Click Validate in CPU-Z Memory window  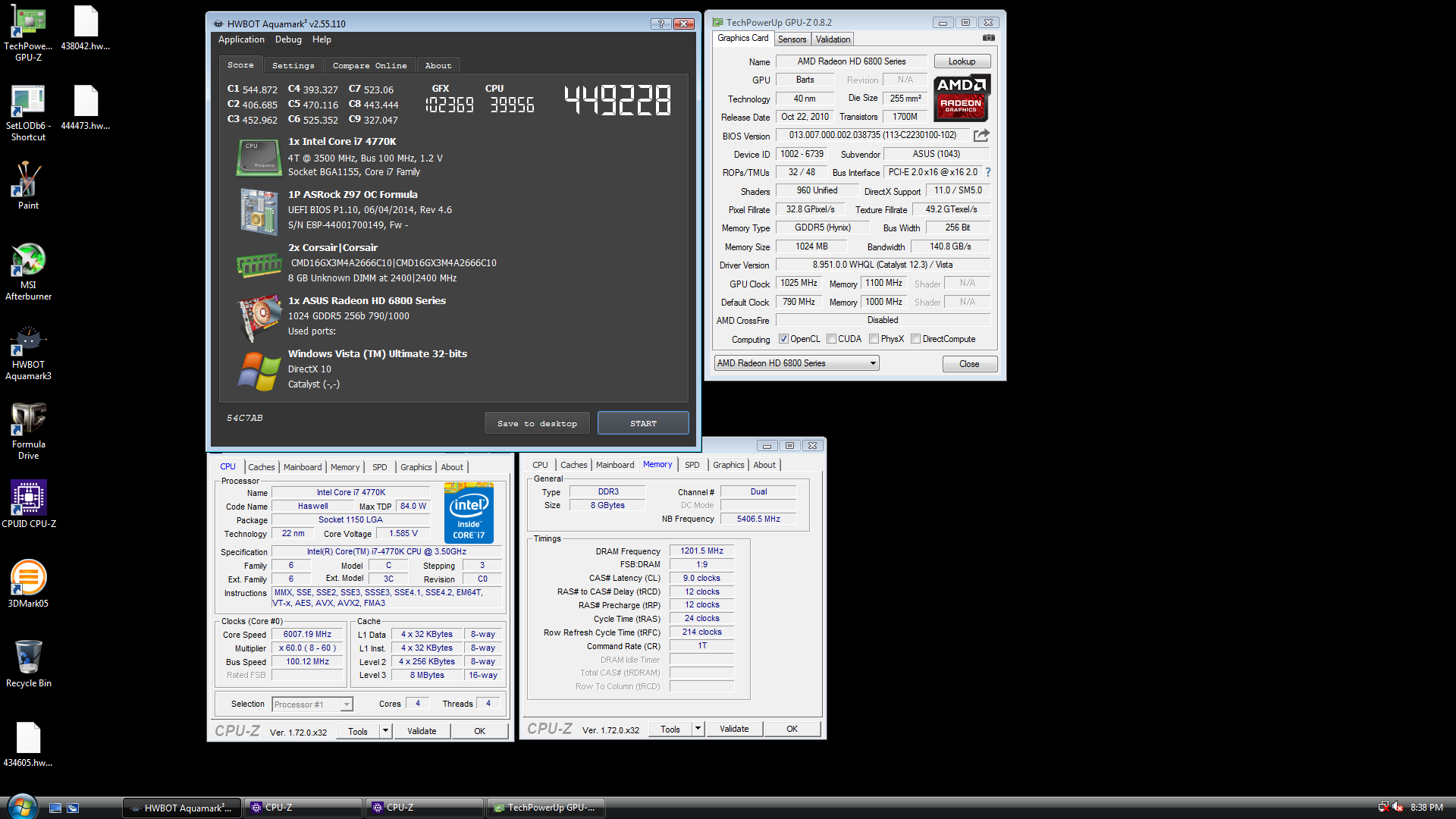pos(734,729)
